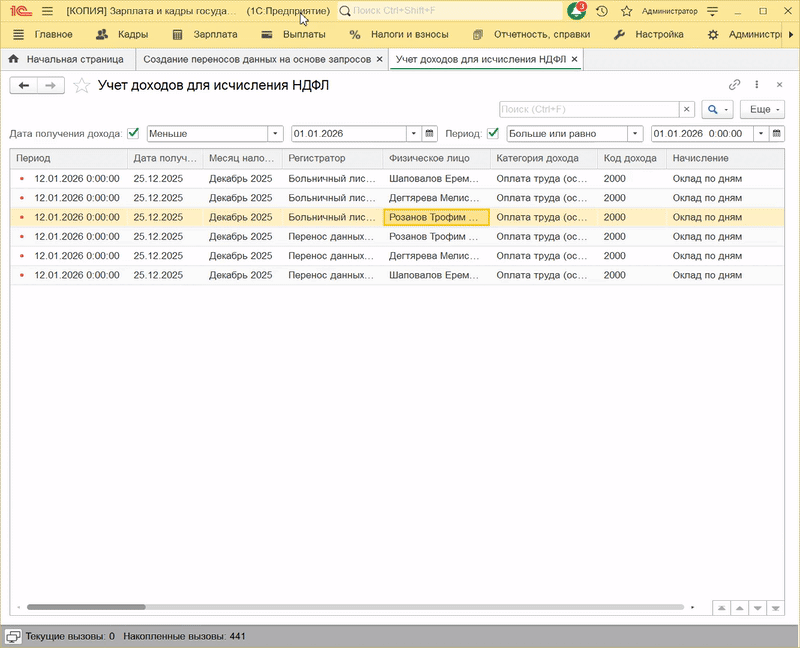Open the settings lines icon beside Администратор

[713, 11]
